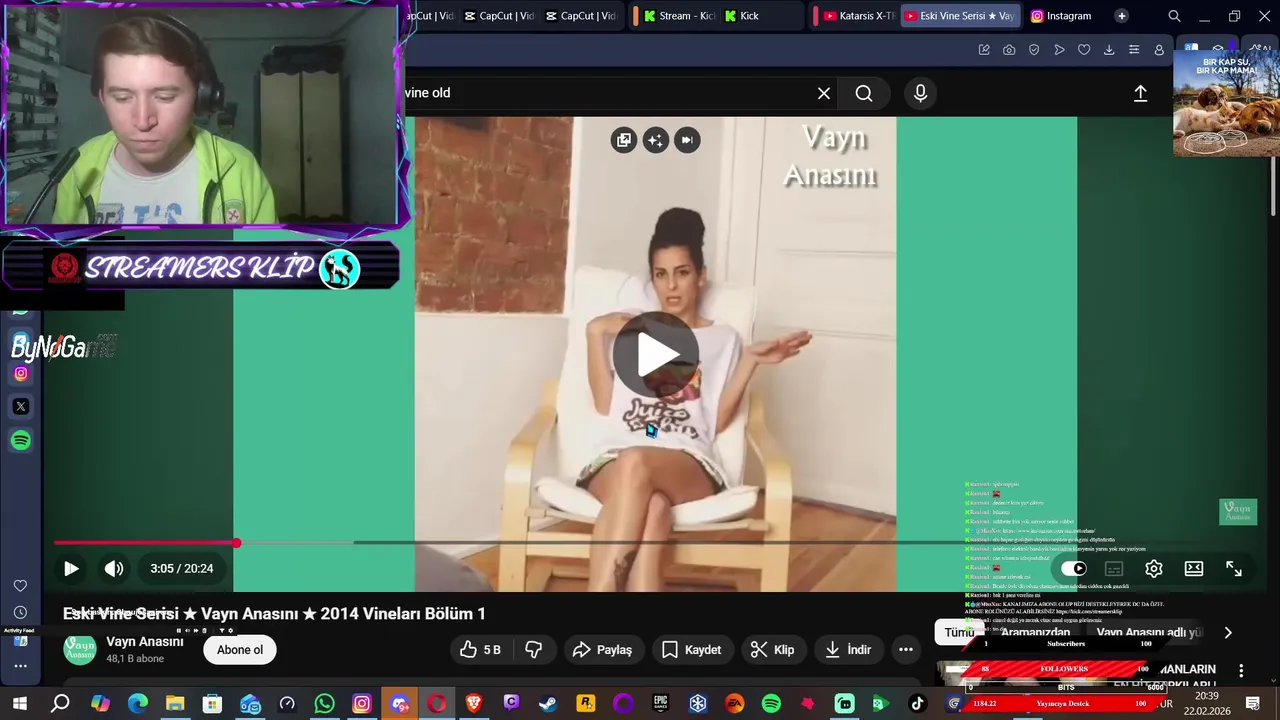The image size is (1280, 720).
Task: Click the Vayn Anasını channel avatar
Action: click(80, 650)
